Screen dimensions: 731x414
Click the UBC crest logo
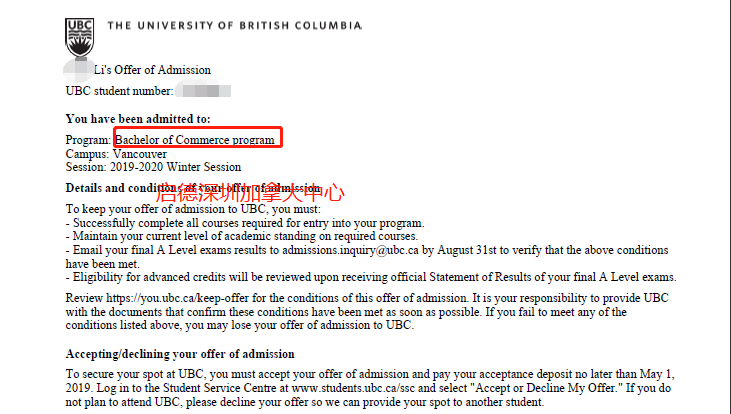click(x=80, y=38)
